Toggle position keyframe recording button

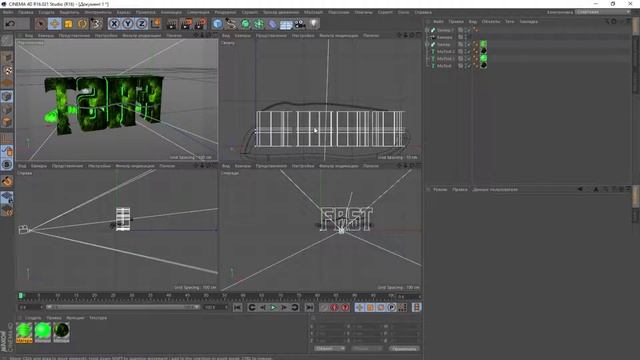[x=359, y=307]
